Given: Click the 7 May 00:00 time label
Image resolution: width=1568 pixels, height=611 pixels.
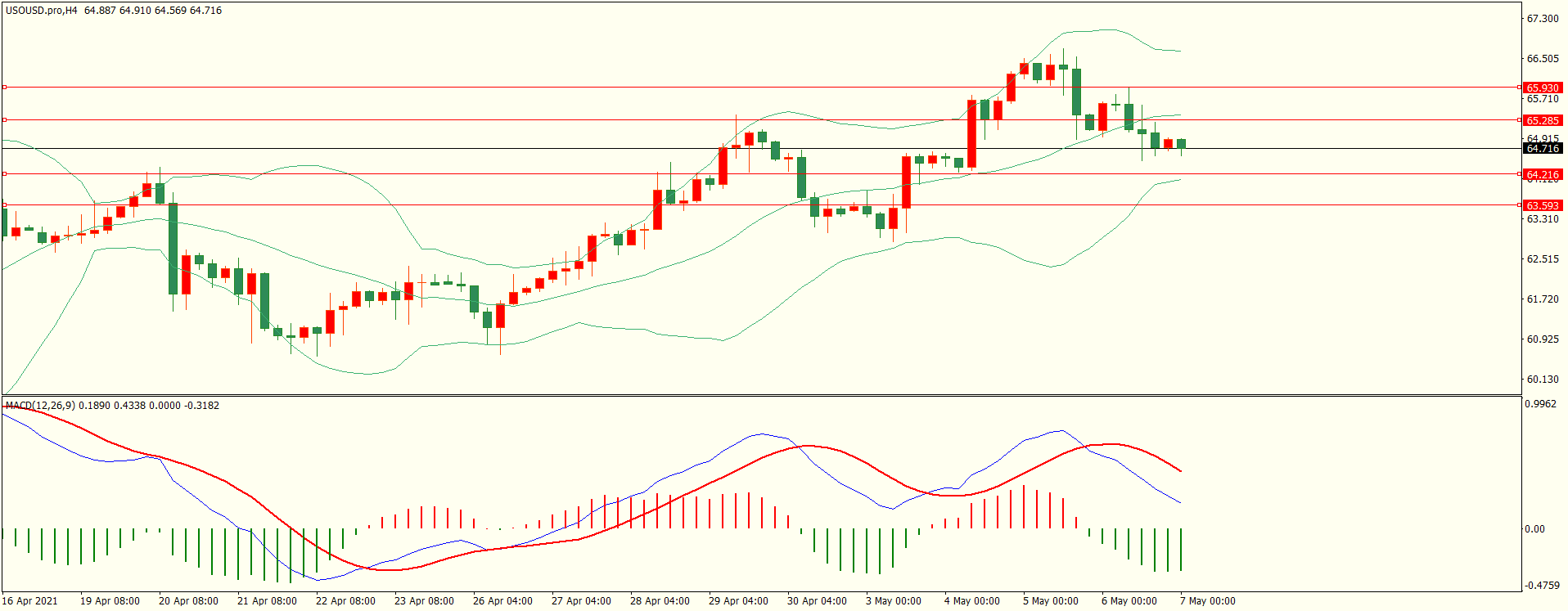Looking at the screenshot, I should point(1207,600).
